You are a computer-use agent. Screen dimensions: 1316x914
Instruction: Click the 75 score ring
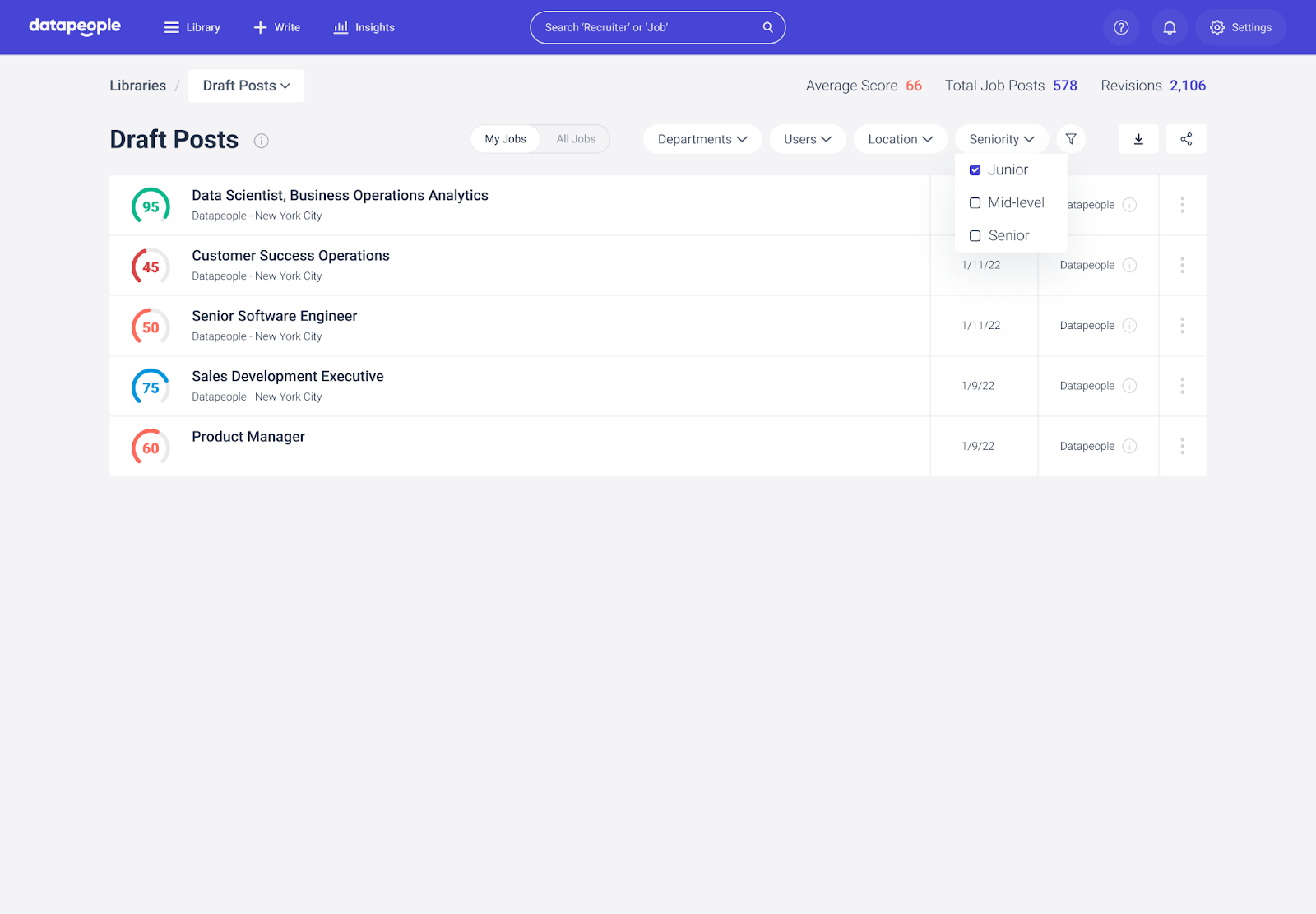tap(151, 387)
